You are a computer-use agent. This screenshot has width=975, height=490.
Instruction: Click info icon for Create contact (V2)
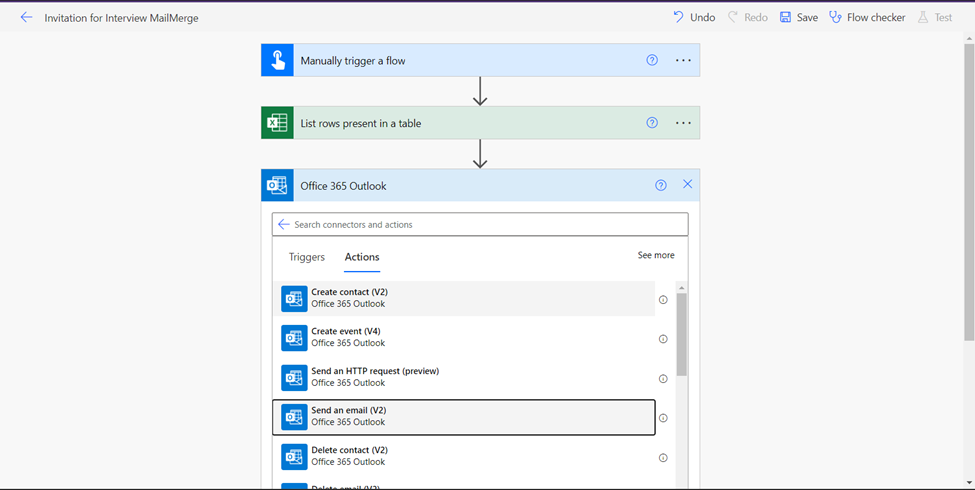click(x=663, y=300)
